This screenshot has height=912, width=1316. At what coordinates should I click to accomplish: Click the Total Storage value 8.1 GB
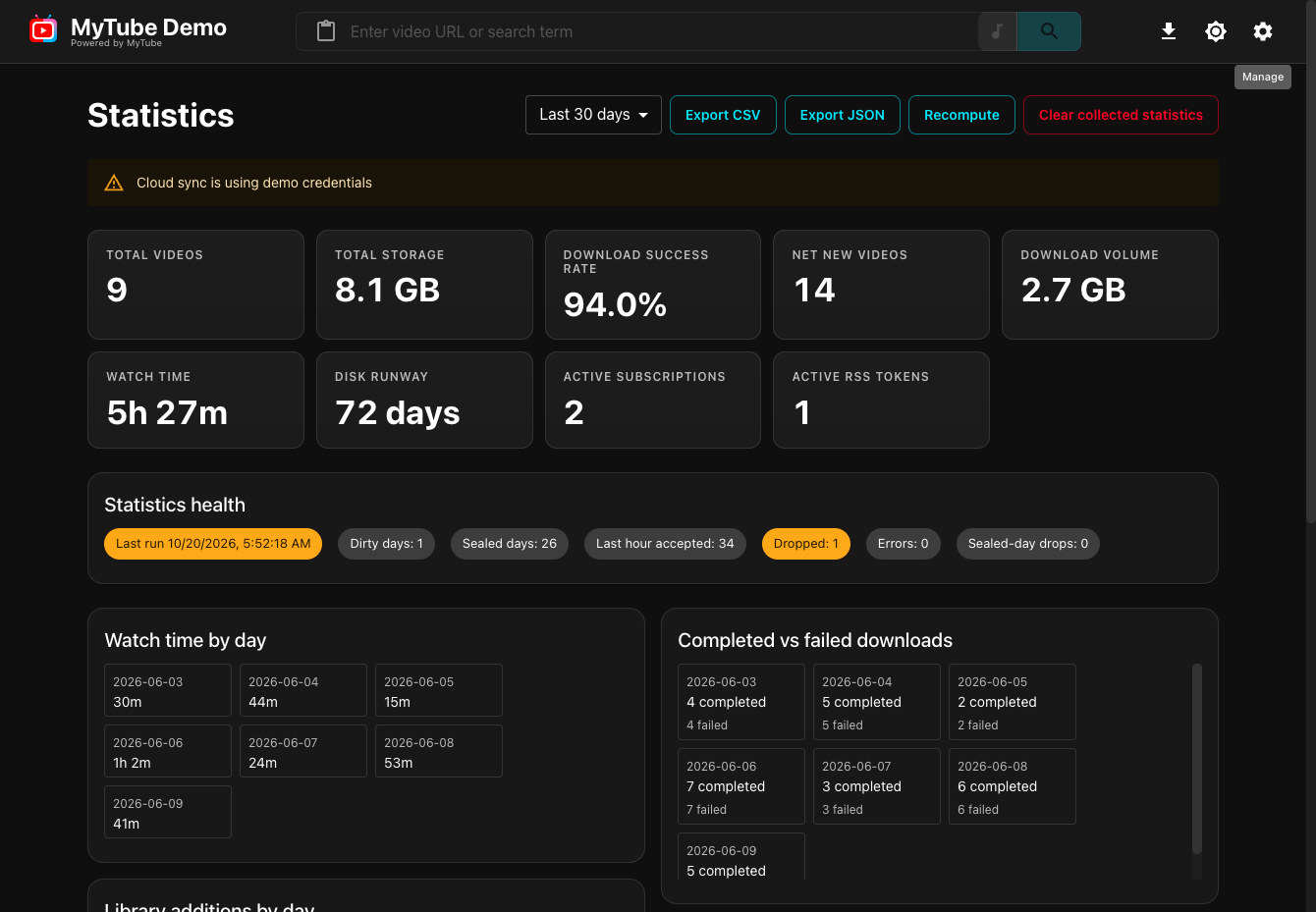[387, 291]
